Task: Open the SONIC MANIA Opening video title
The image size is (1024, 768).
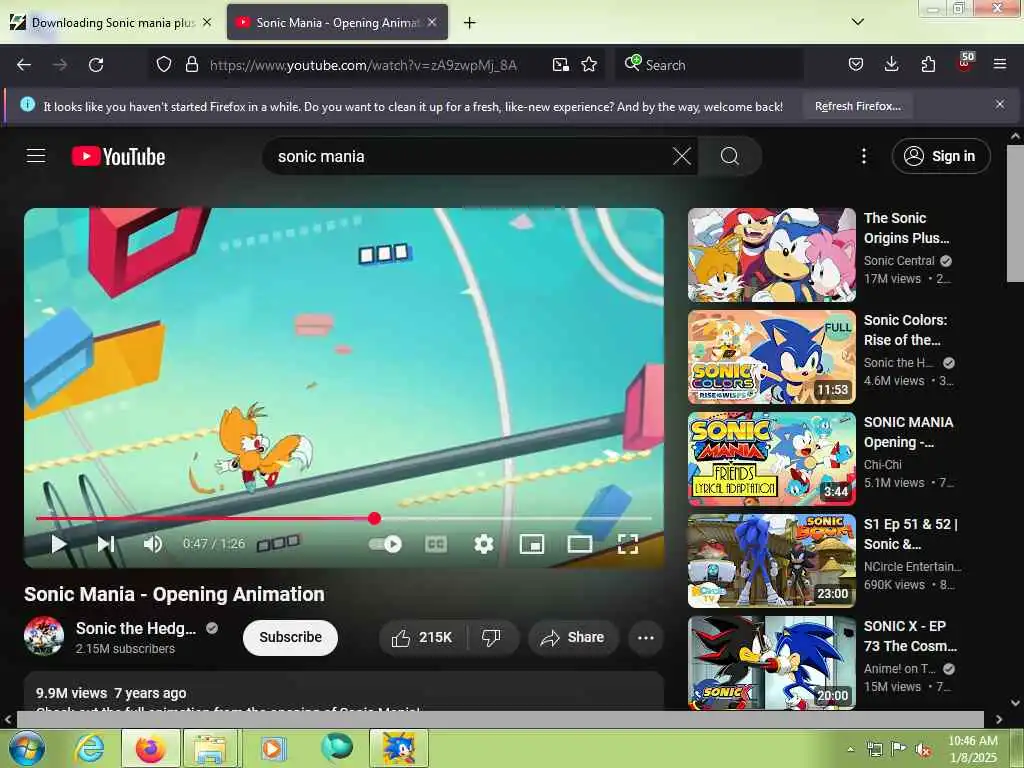Action: [908, 432]
